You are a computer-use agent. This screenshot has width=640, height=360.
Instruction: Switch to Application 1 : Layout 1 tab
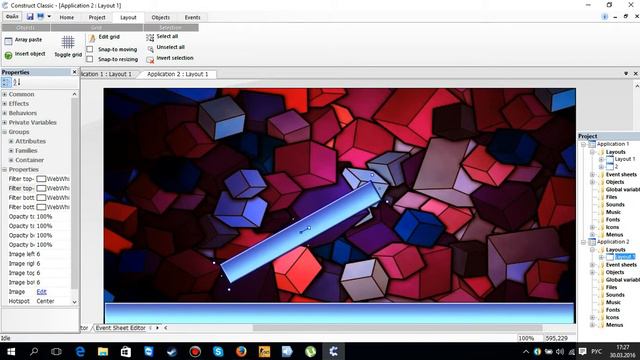point(107,74)
